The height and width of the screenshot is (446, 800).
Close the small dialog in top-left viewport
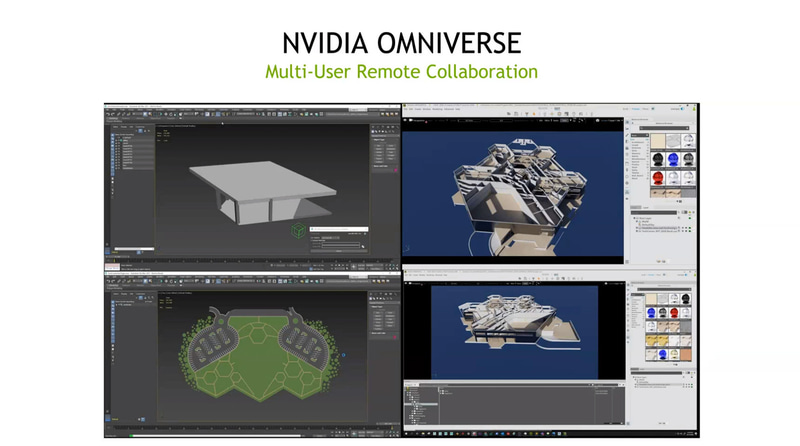(x=366, y=229)
